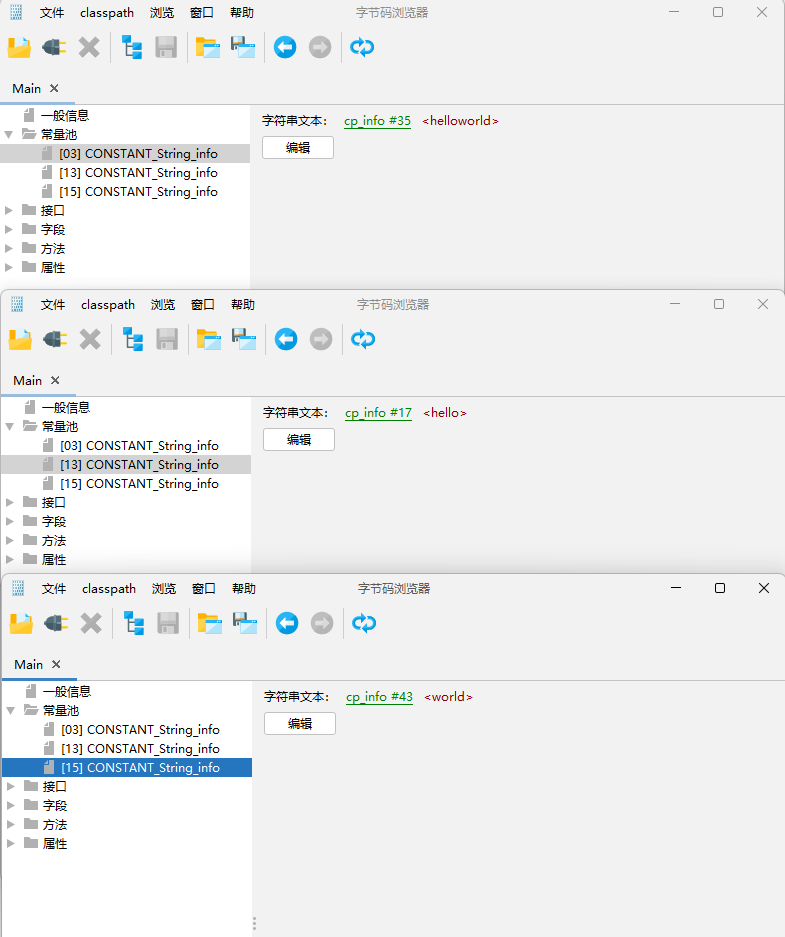Click gray X close-file icon in top window
Image resolution: width=785 pixels, height=937 pixels.
[x=89, y=47]
